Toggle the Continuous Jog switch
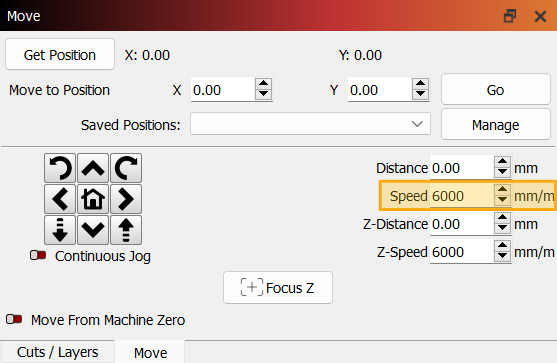 click(x=38, y=255)
